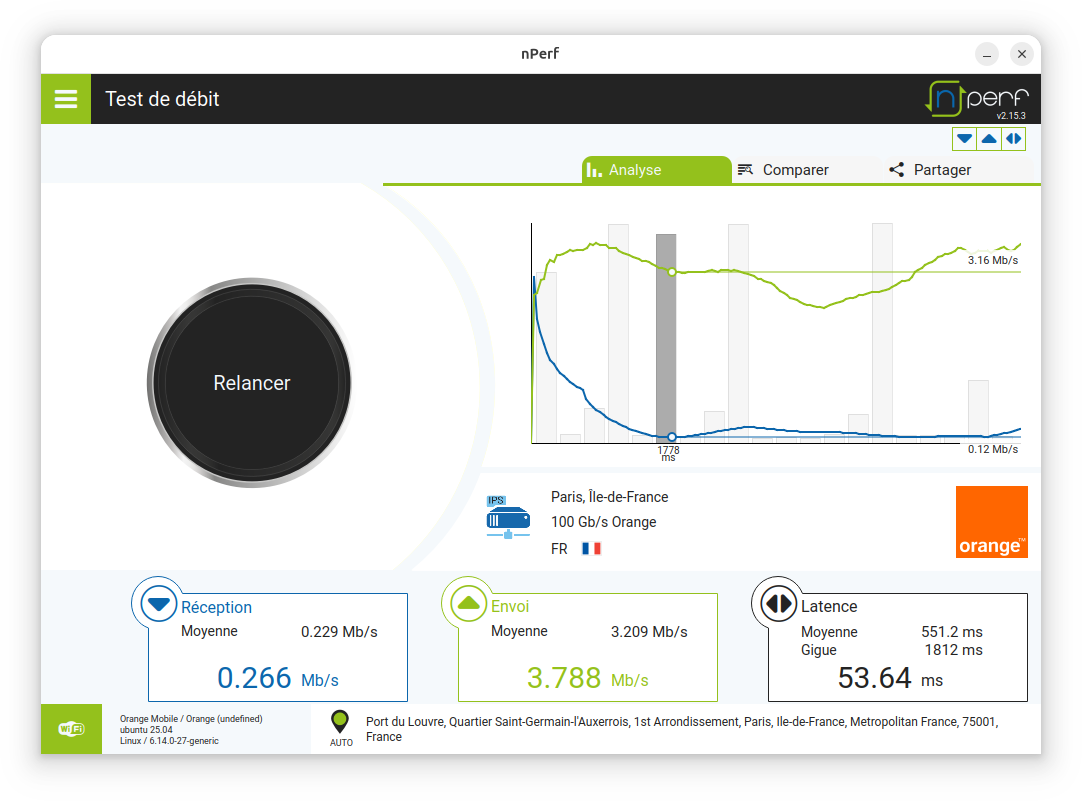Click the Relancer button

click(x=251, y=383)
